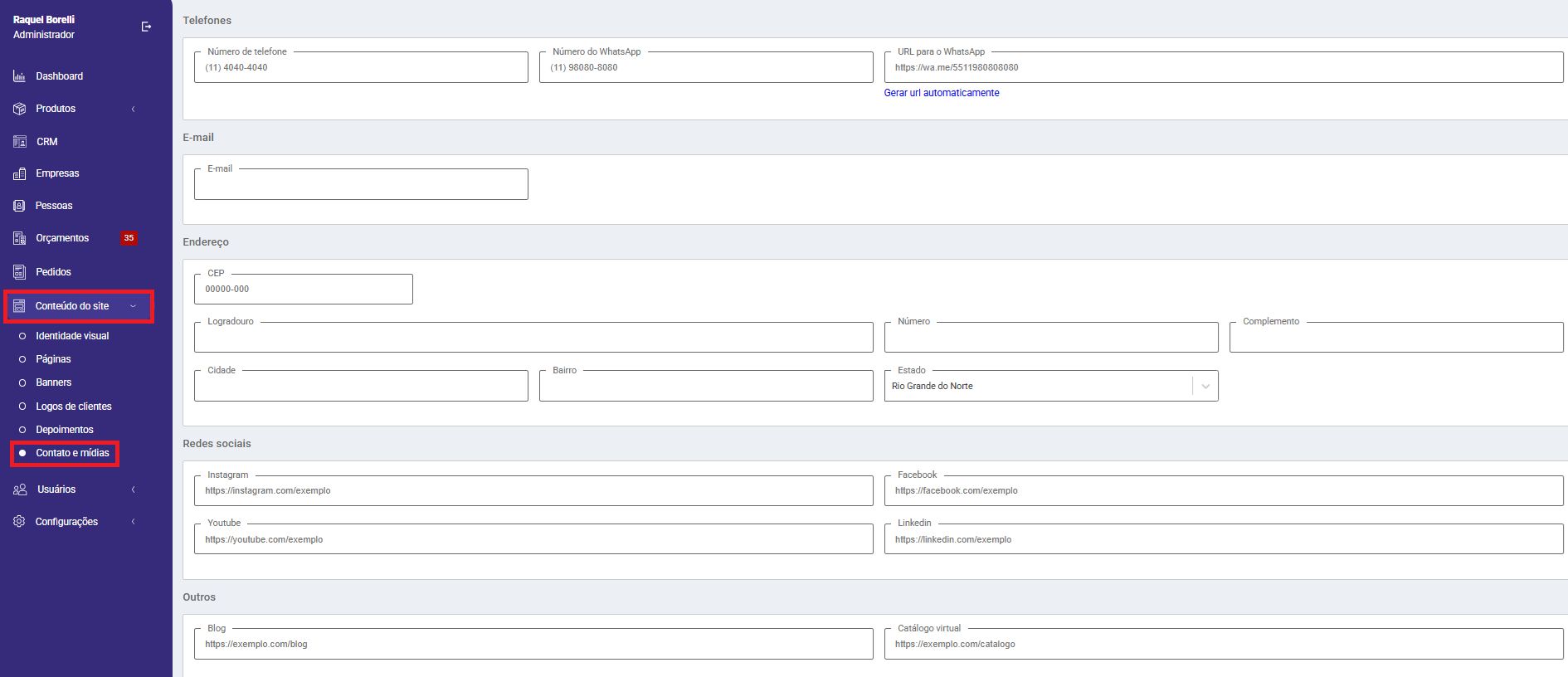Viewport: 1568px width, 677px height.
Task: Click the Produtos box icon
Action: point(19,109)
